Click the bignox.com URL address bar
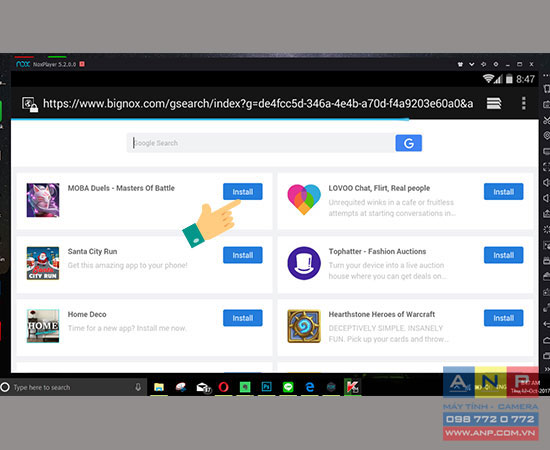This screenshot has height=450, width=550. (258, 104)
